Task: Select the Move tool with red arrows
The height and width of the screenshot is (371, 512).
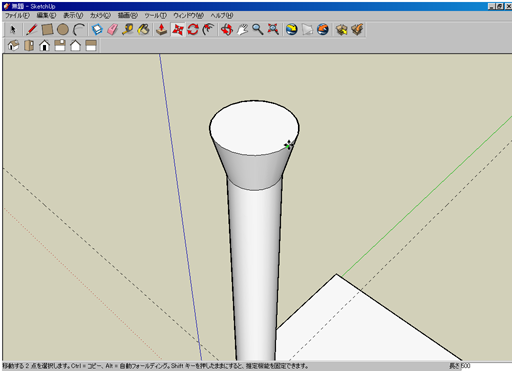Action: point(177,30)
